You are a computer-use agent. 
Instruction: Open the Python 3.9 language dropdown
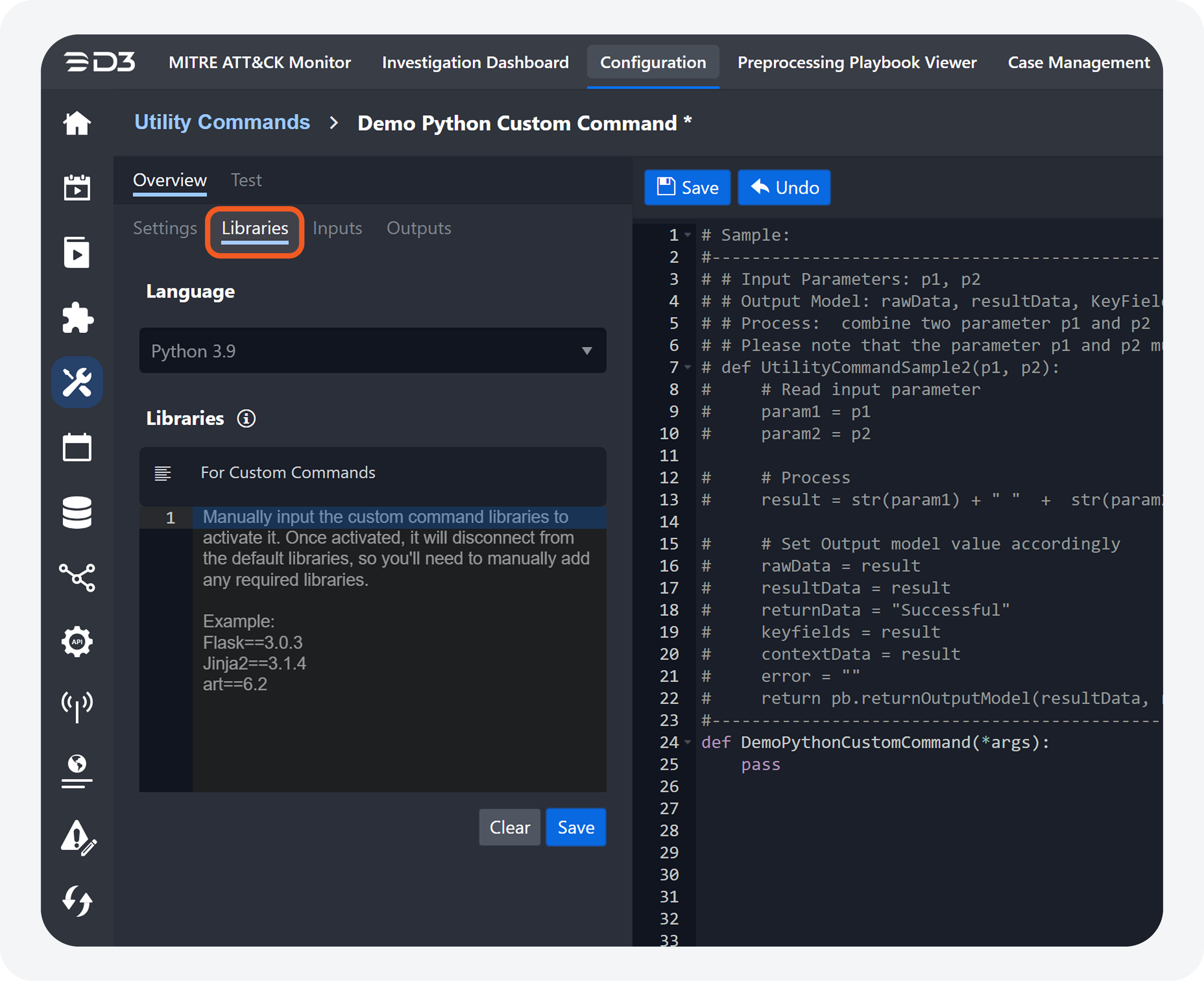tap(373, 351)
